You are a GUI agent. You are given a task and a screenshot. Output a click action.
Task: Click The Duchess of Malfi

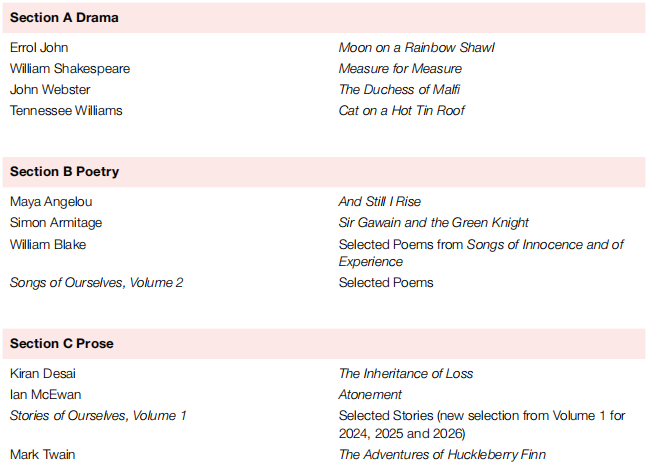tap(399, 90)
